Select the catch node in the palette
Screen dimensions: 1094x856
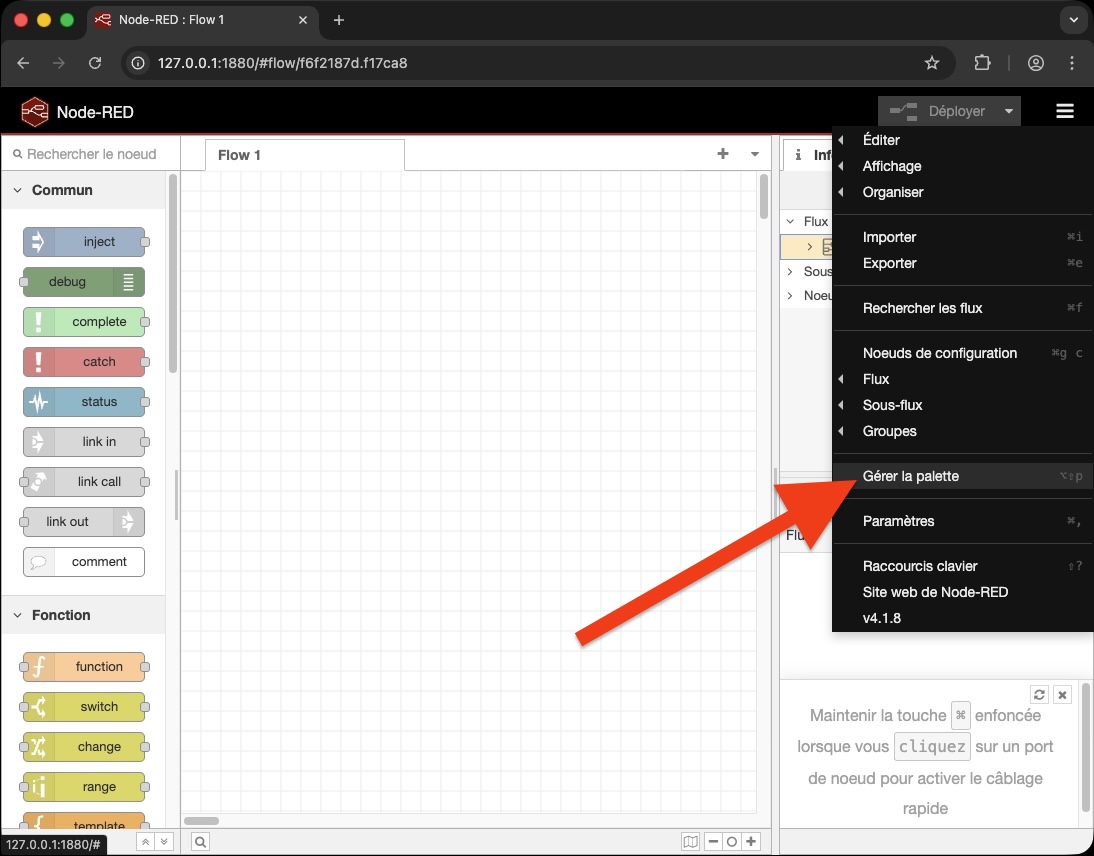point(85,362)
